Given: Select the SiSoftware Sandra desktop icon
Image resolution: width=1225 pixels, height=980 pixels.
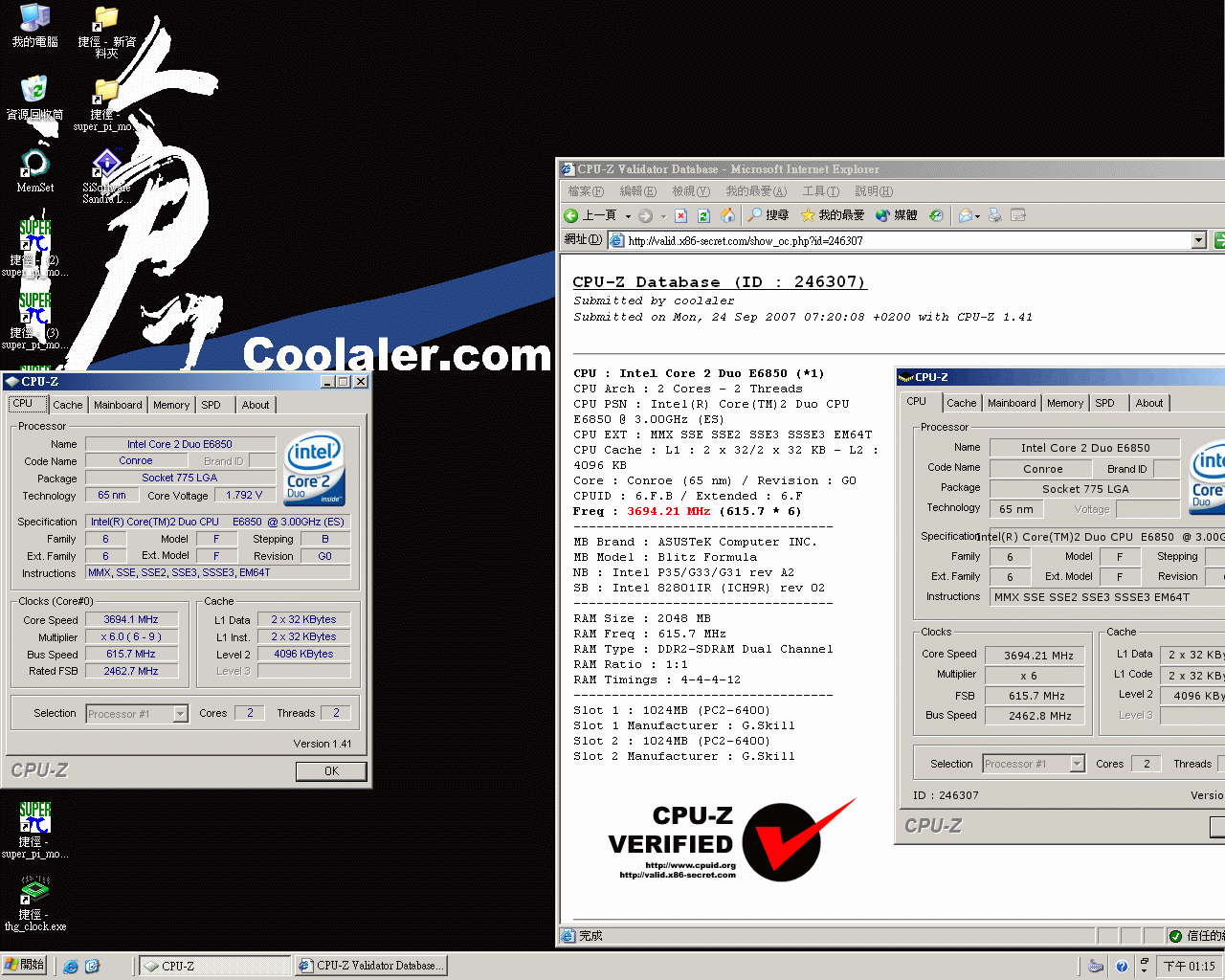Looking at the screenshot, I should tap(106, 176).
